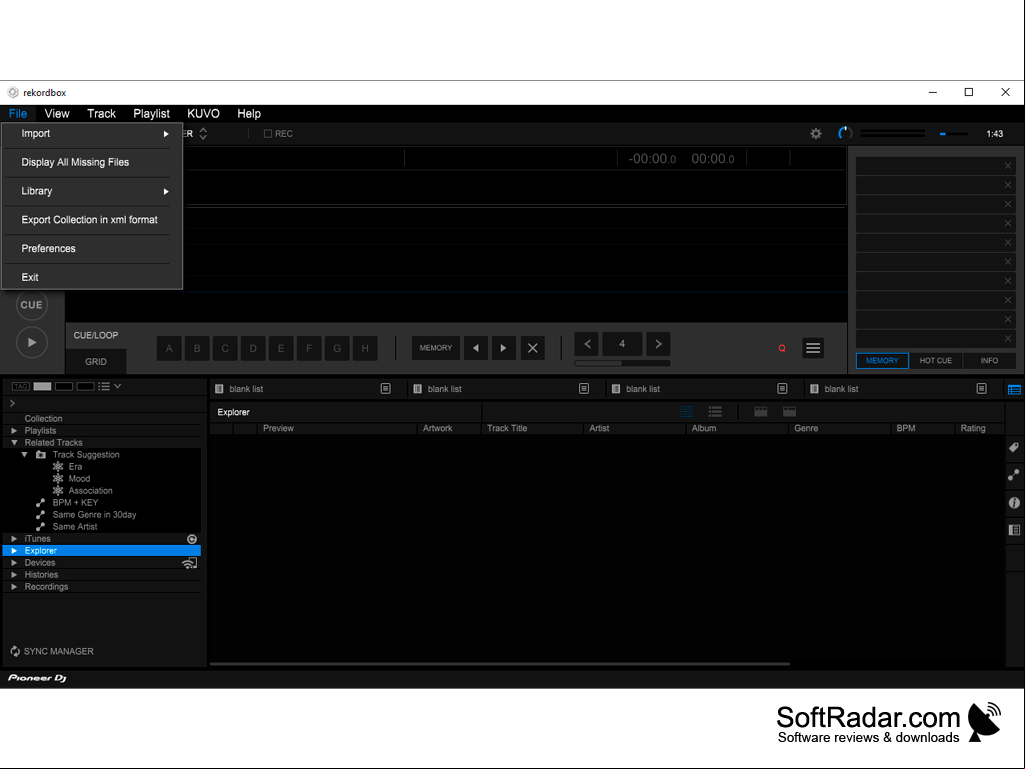1025x769 pixels.
Task: Switch to the HOT CUE tab
Action: tap(935, 360)
